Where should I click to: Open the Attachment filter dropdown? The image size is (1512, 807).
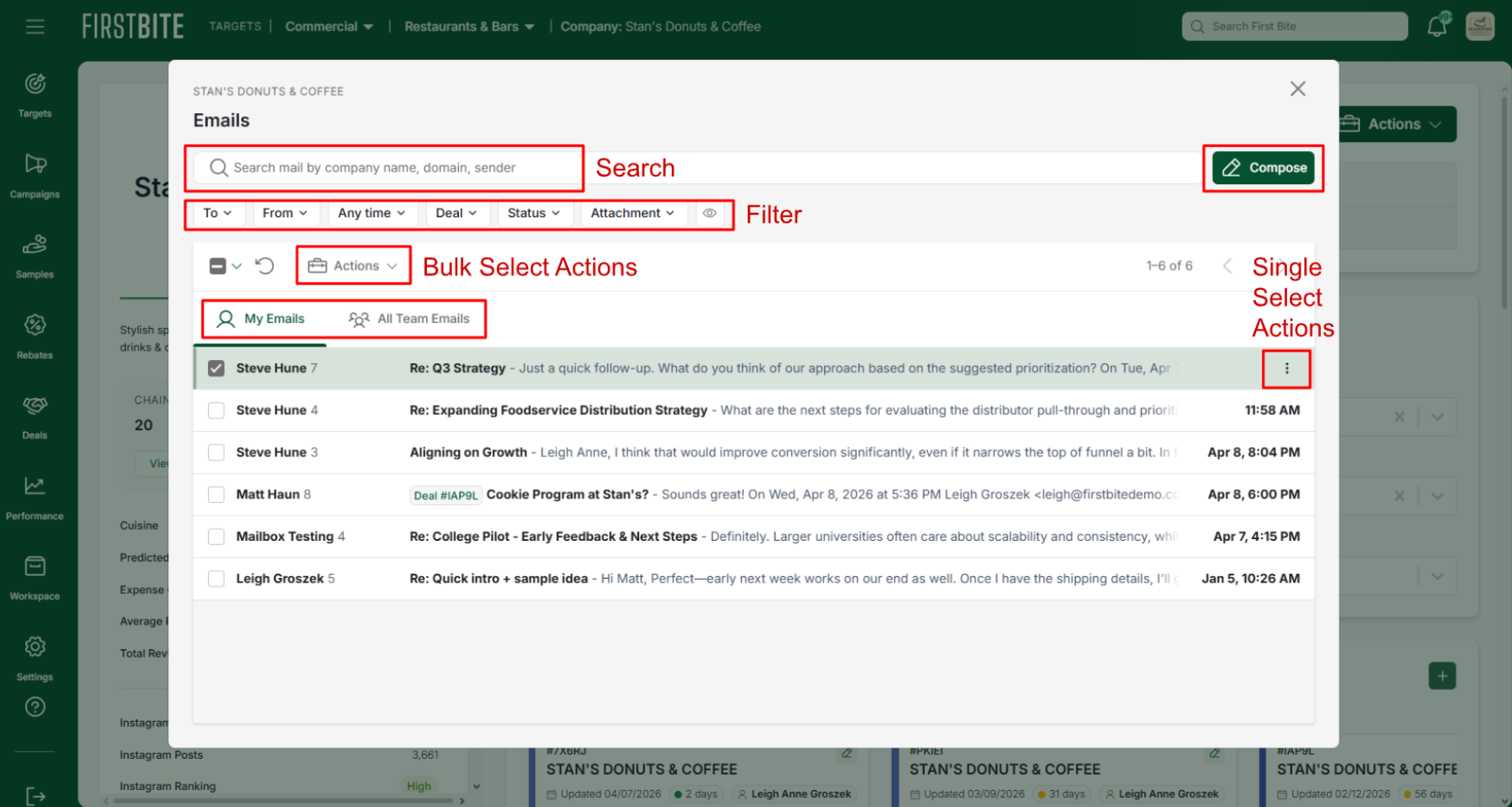point(632,214)
